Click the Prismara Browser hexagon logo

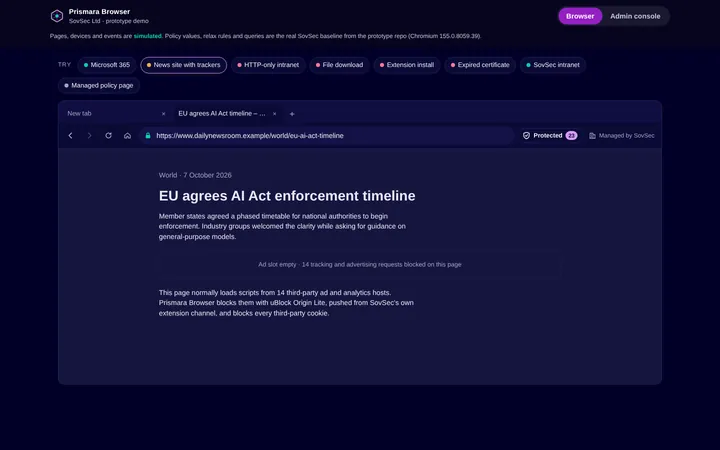tap(57, 16)
